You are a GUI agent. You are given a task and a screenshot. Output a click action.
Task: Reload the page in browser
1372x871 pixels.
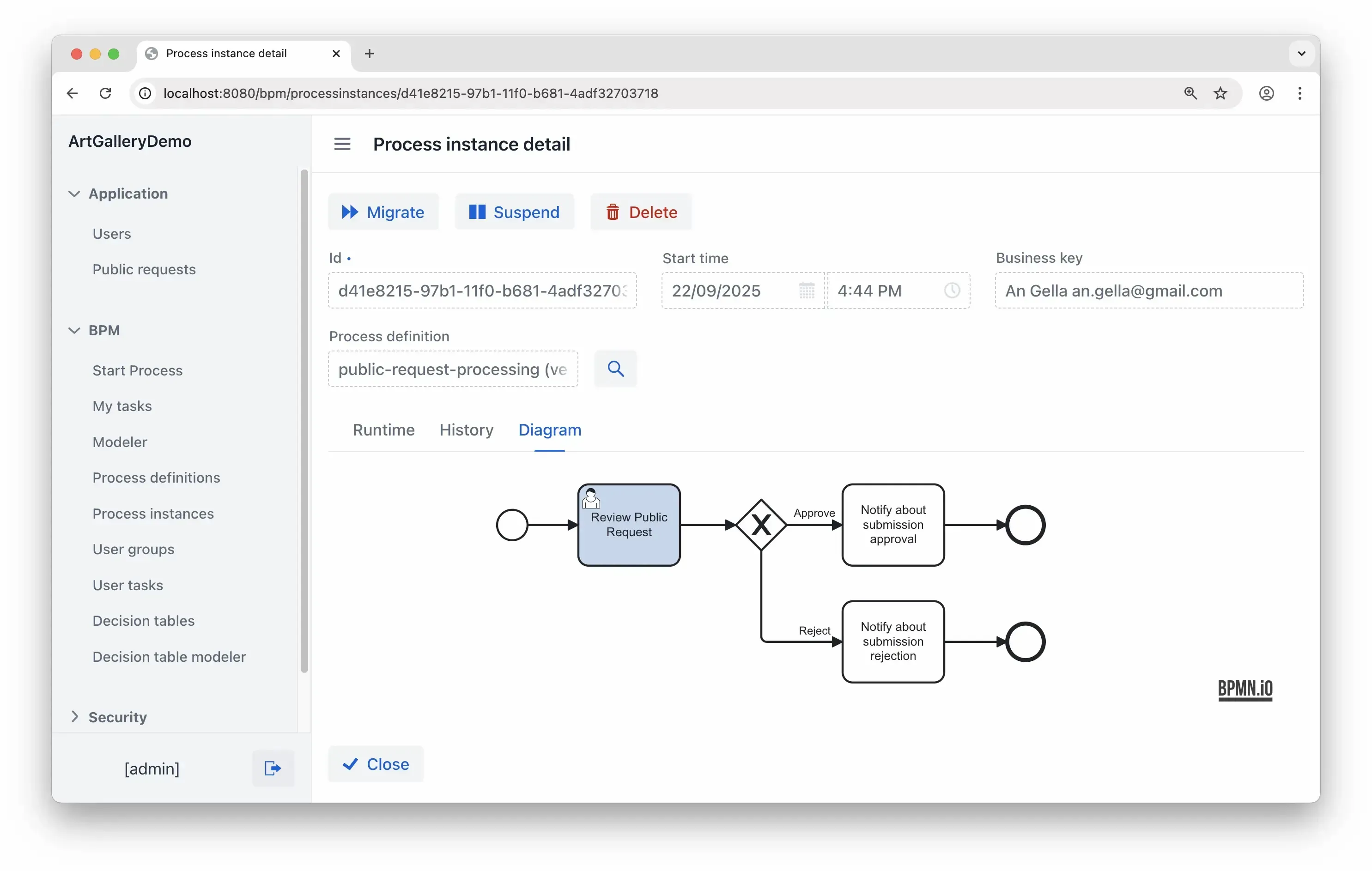coord(105,93)
